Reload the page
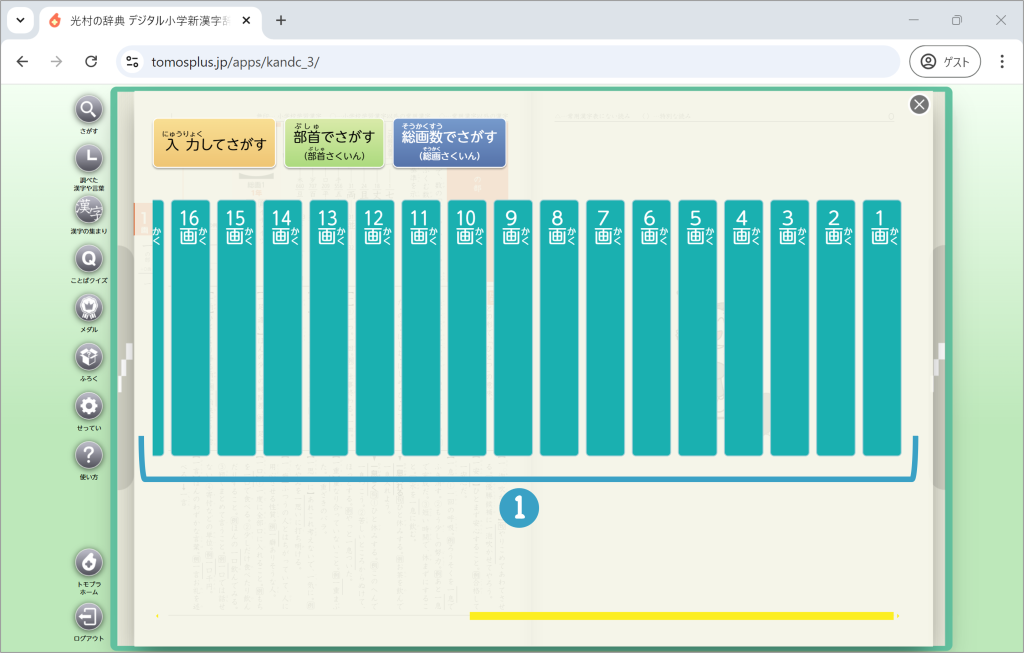Screen dimensions: 1024x653 coord(91,61)
